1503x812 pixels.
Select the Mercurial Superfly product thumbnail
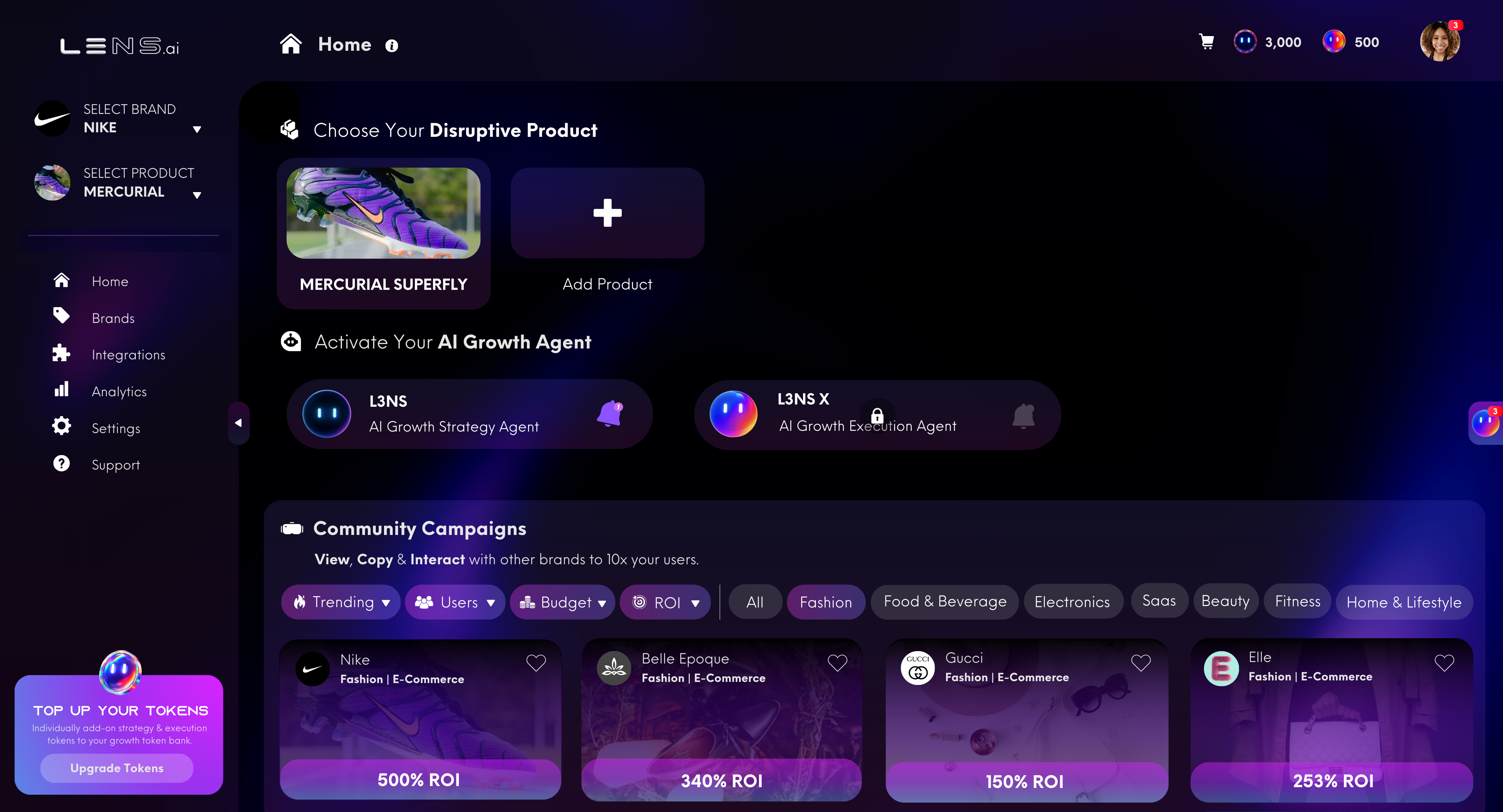coord(383,213)
